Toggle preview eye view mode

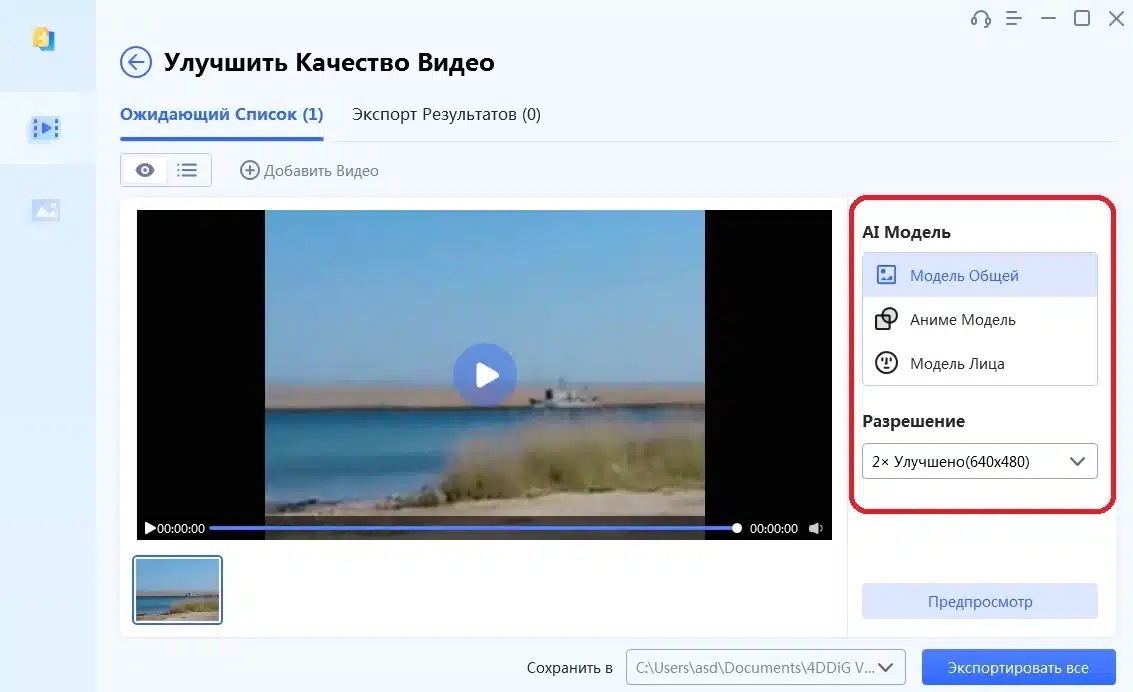[x=144, y=170]
